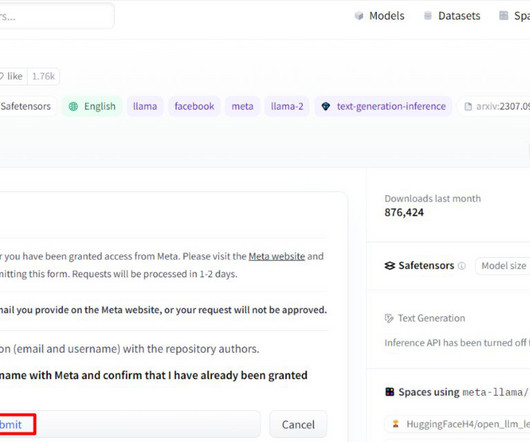
Task: Select the English language tag
Action: (x=92, y=106)
